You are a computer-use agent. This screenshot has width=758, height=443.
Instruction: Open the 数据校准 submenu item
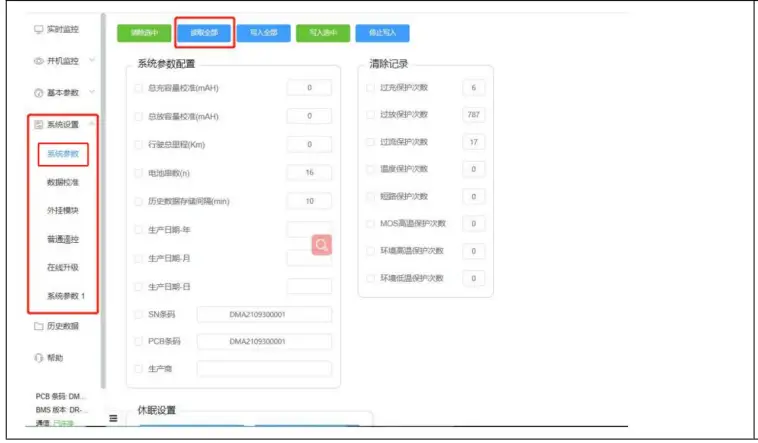[x=63, y=182]
